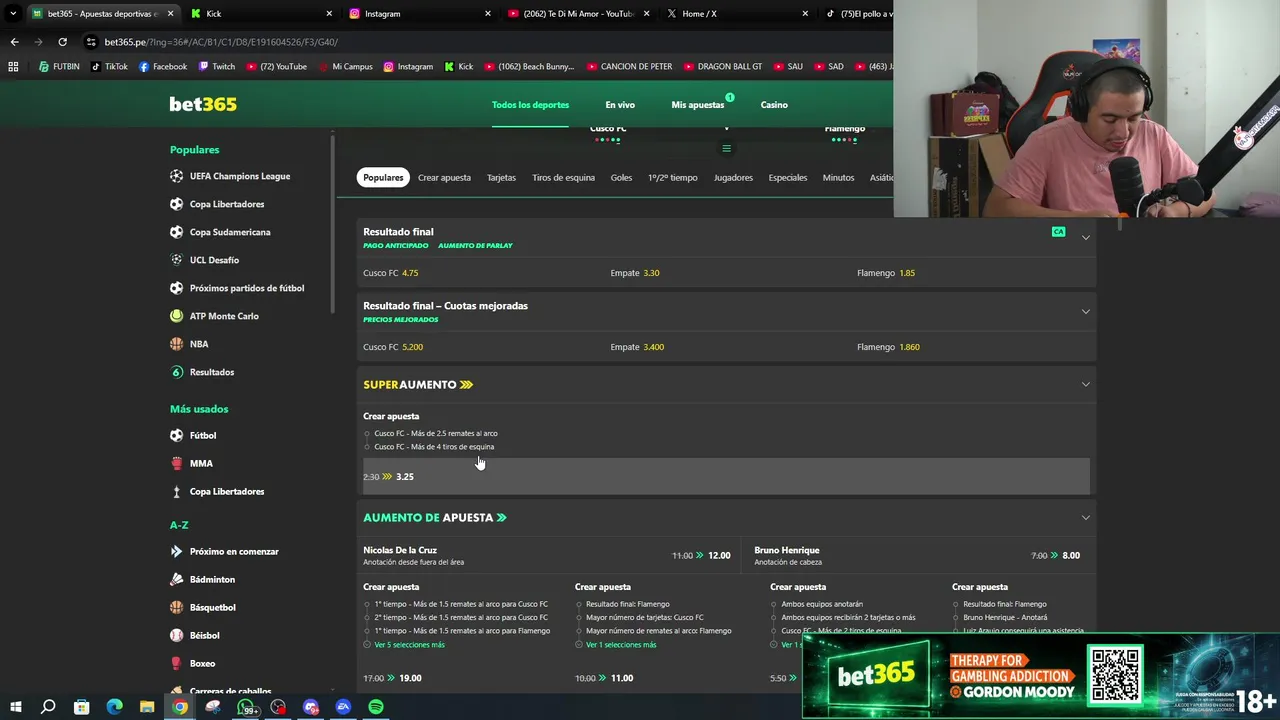Click Resultados icon in sidebar

point(177,372)
